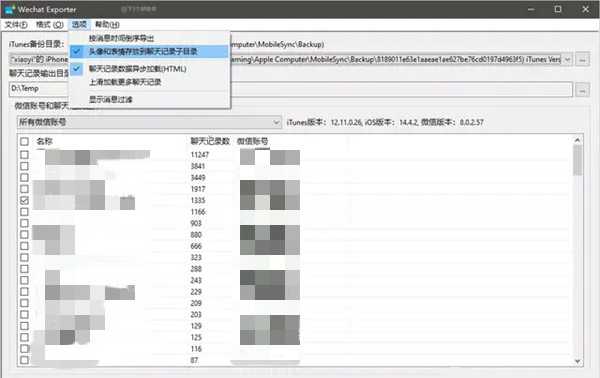Open the 格式(O) menu

pyautogui.click(x=49, y=24)
